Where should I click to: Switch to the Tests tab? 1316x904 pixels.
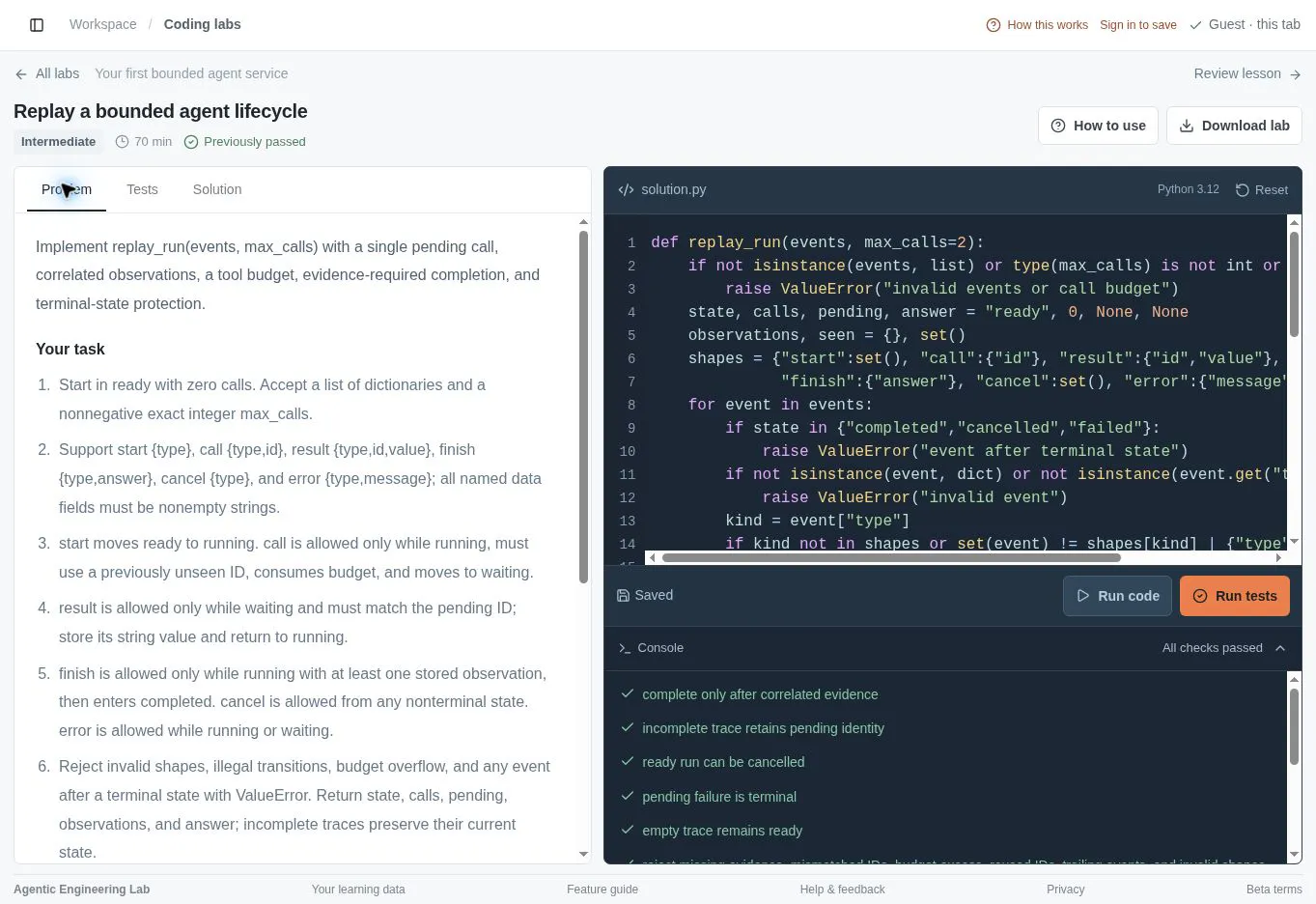pos(142,189)
